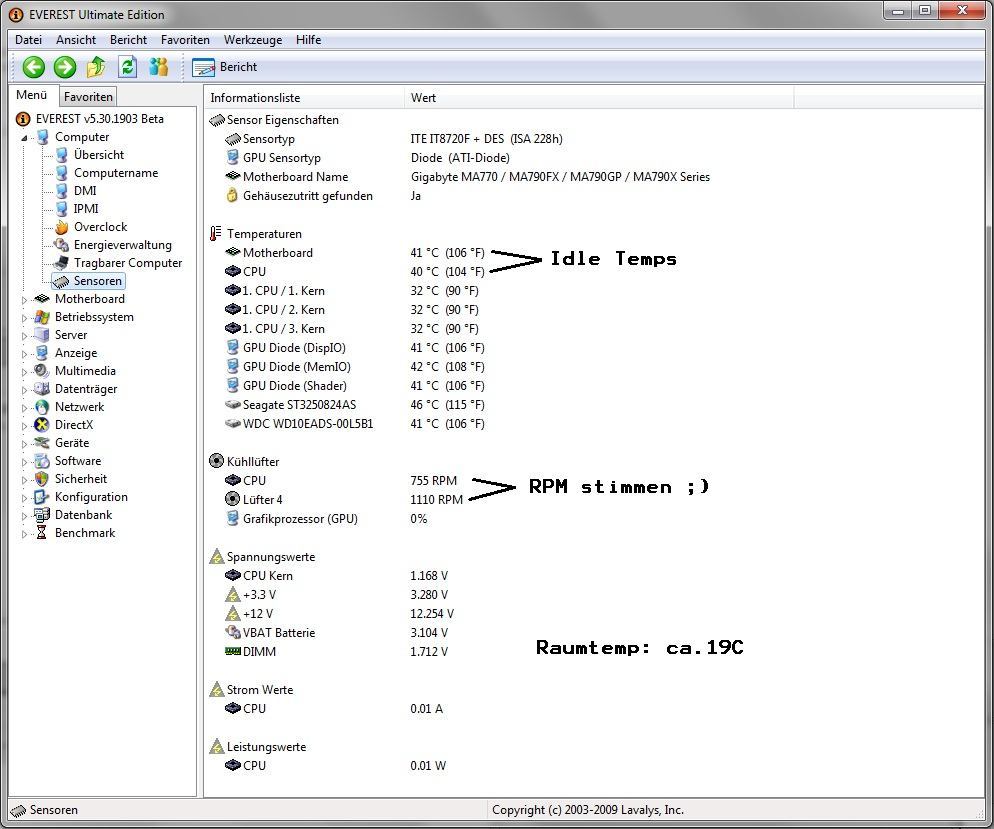Click the VBAT Batterie icon
The width and height of the screenshot is (994, 829).
coord(233,633)
